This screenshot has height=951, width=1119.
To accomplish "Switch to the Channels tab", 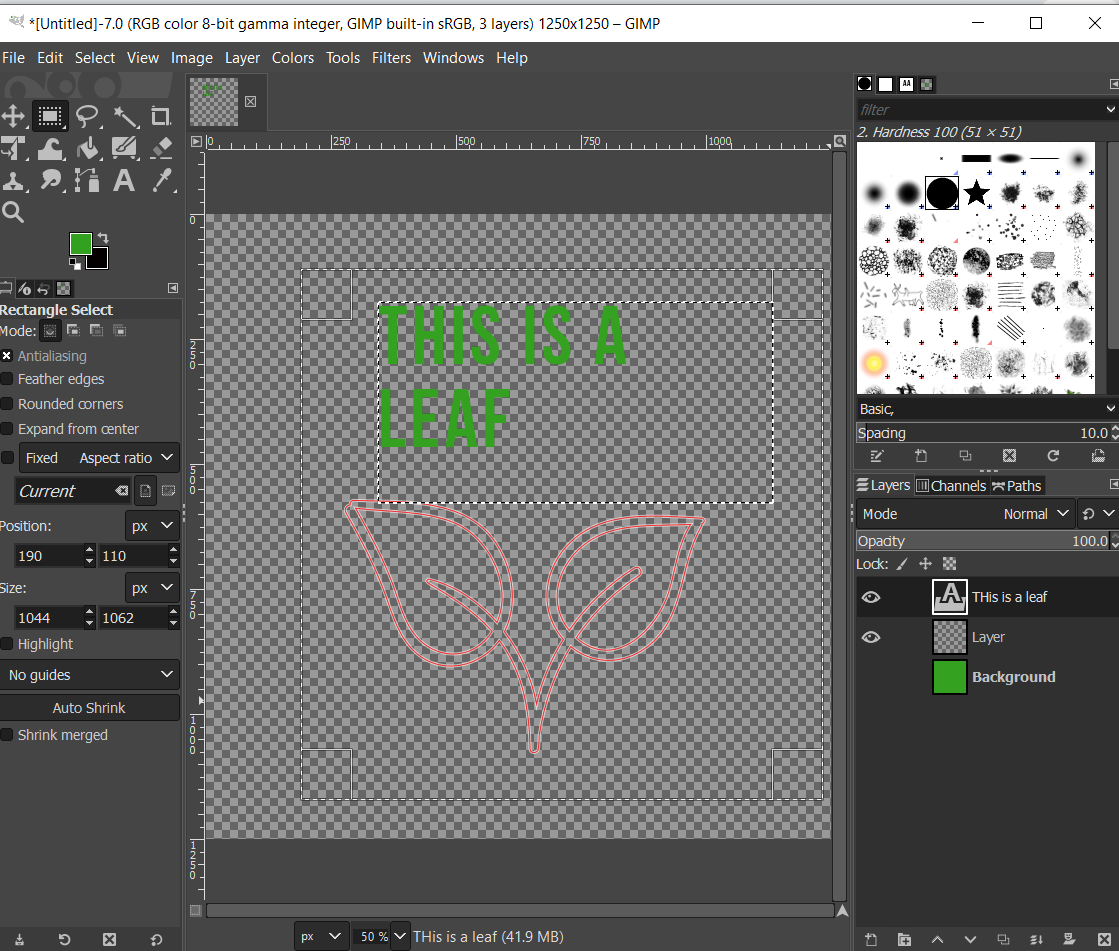I will pos(950,486).
